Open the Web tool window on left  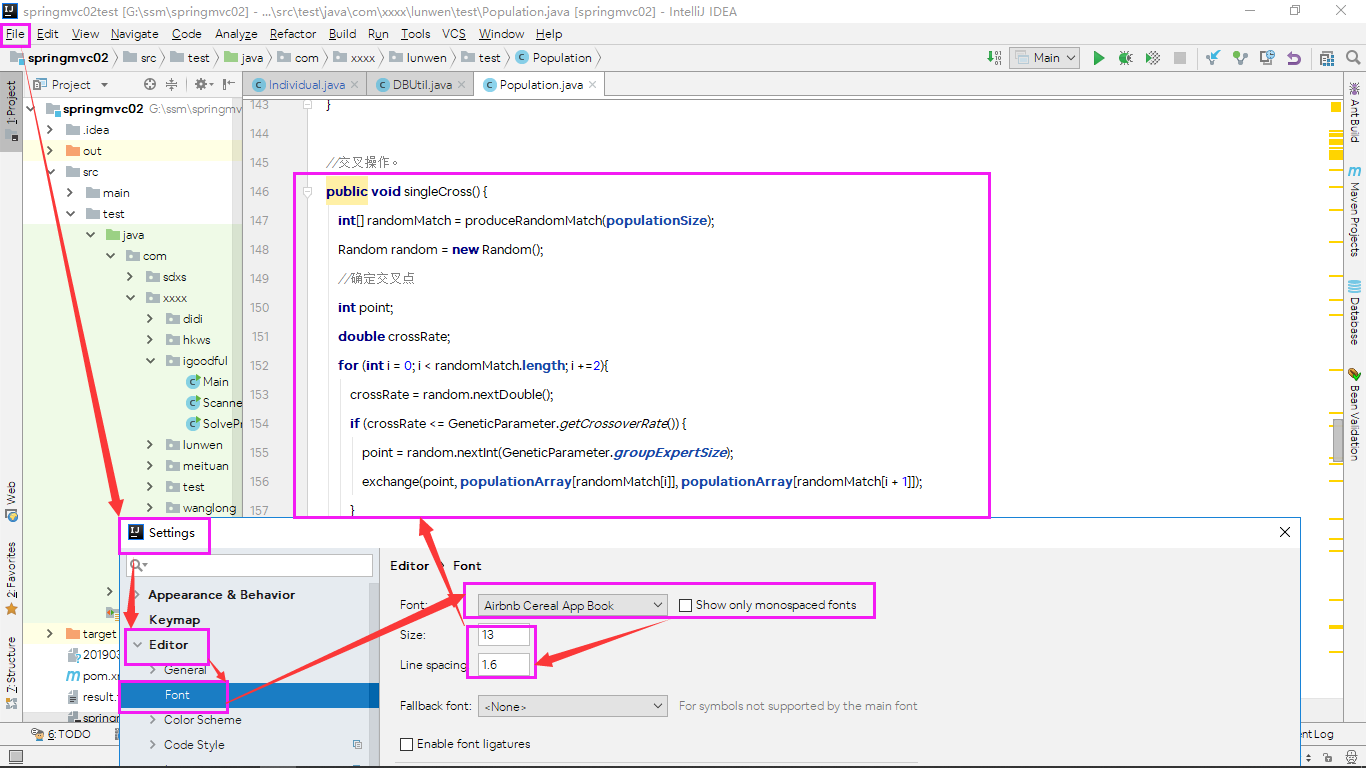pyautogui.click(x=11, y=502)
